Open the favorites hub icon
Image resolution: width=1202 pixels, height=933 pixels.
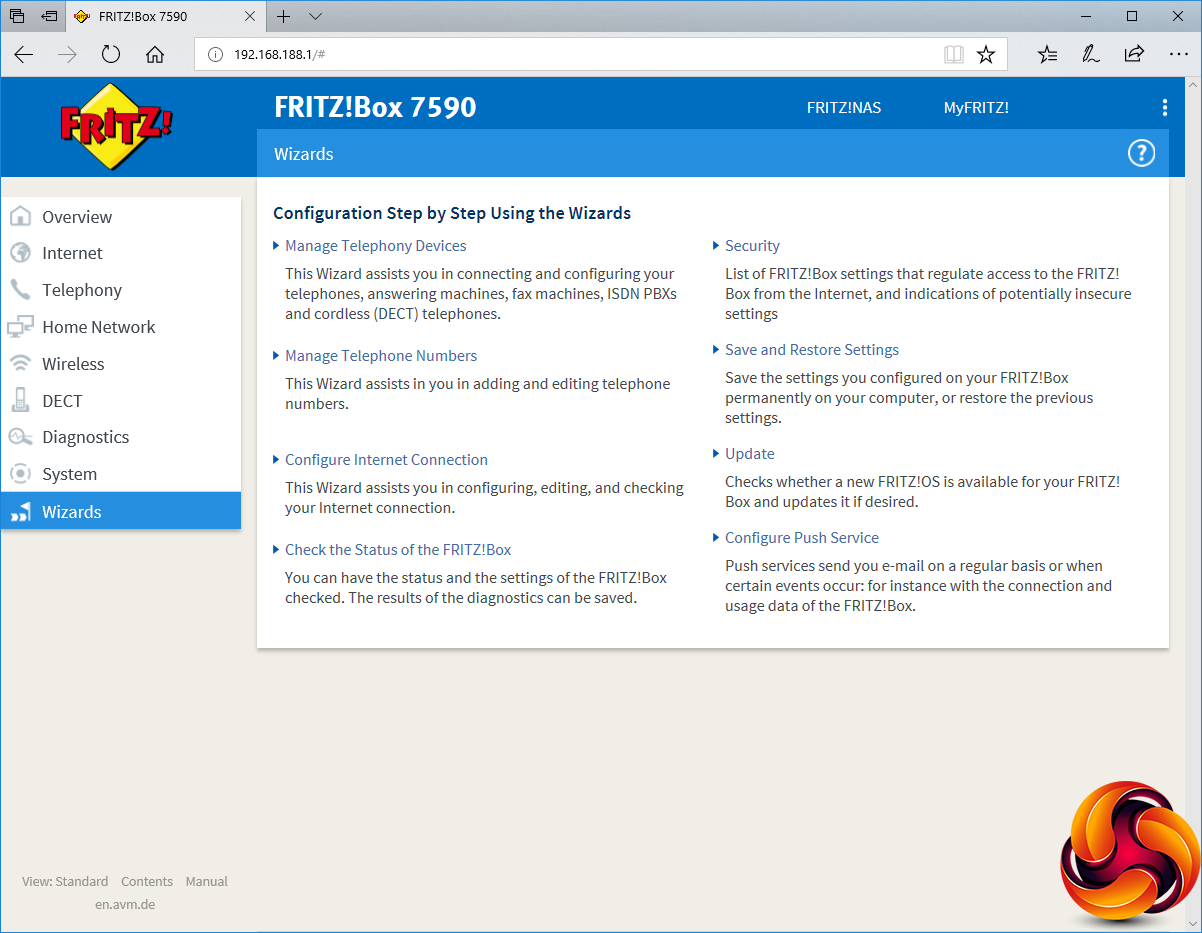coord(1047,55)
